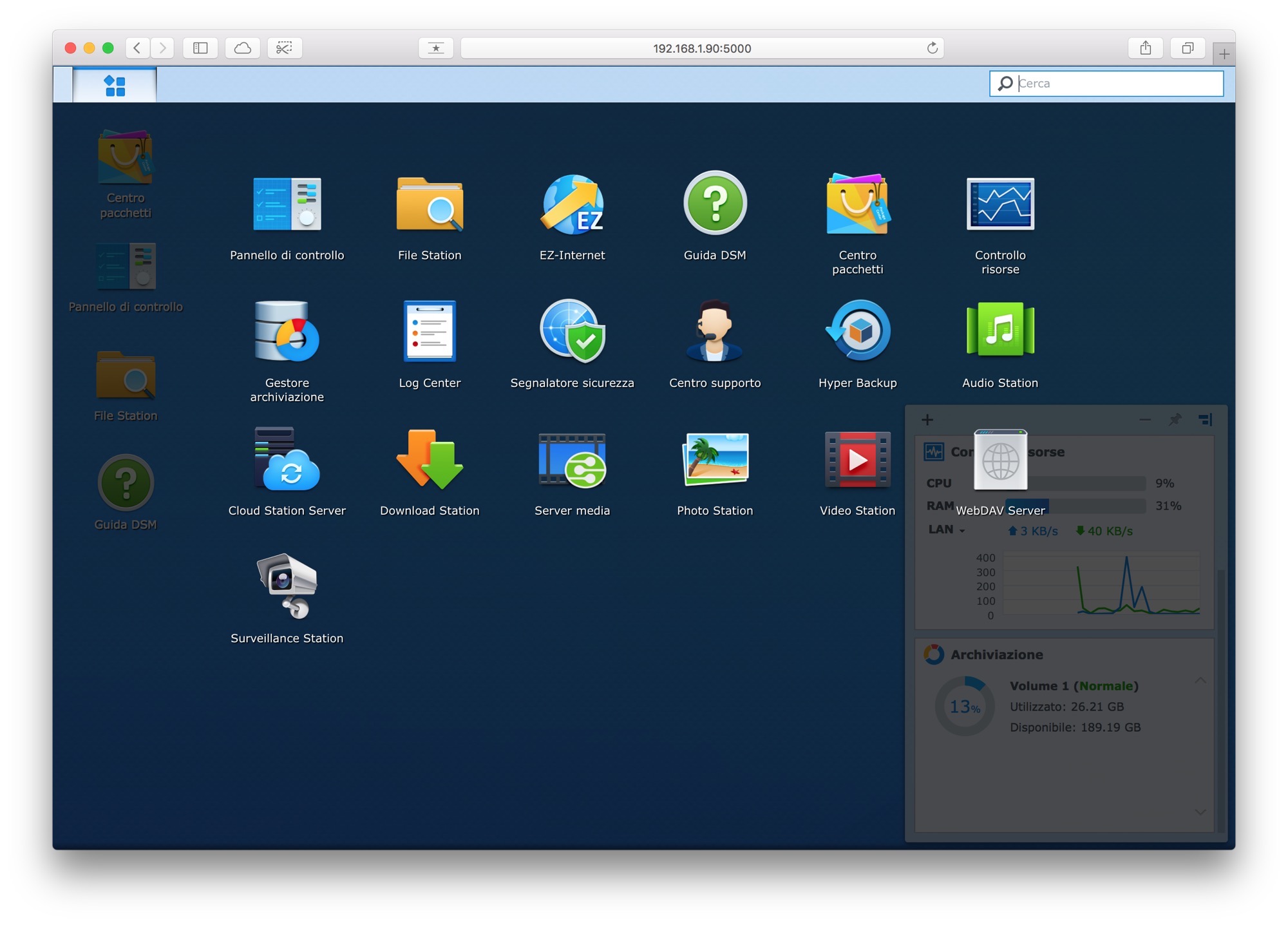Image resolution: width=1288 pixels, height=925 pixels.
Task: Click the 'Utilizzato: 26.21 GB' text
Action: pos(1066,707)
